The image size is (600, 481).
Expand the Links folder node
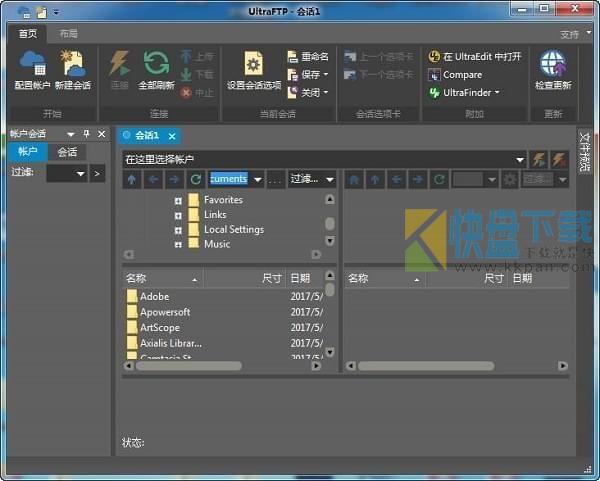178,216
